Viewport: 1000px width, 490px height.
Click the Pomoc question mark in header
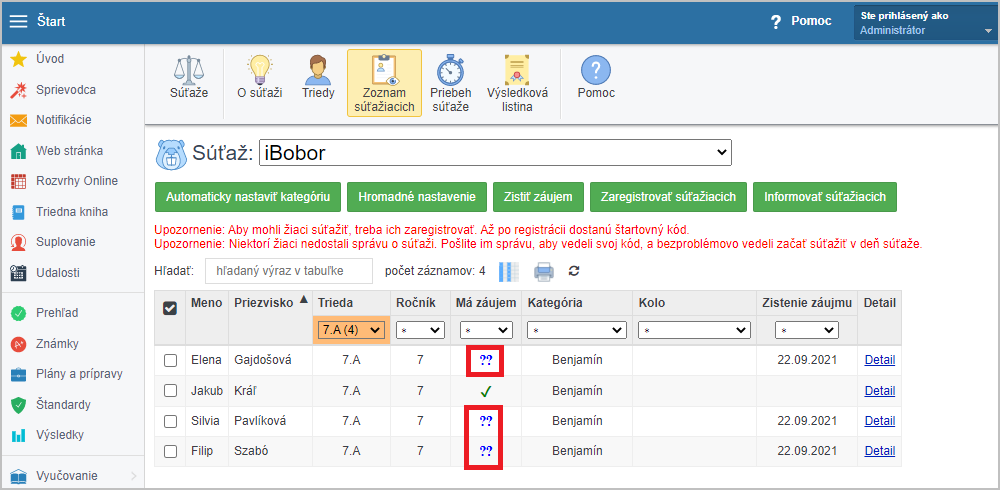[776, 22]
